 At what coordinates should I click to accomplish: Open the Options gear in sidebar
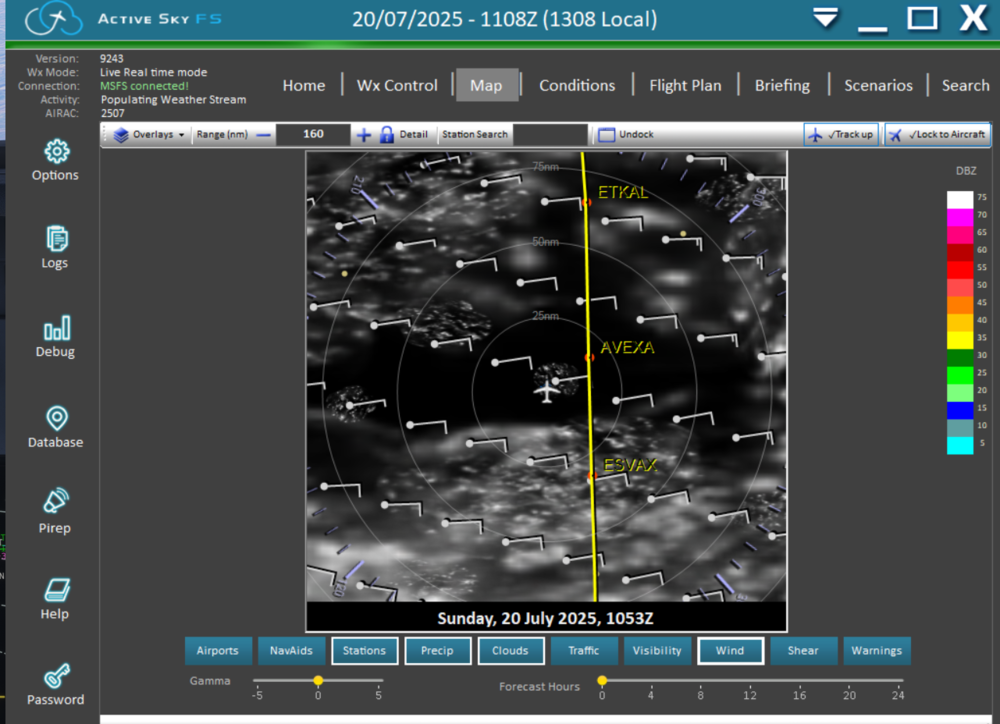click(56, 152)
